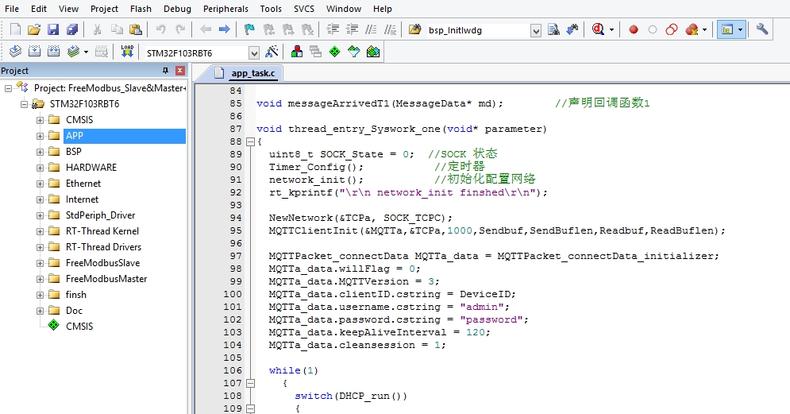Open Configuration with the wrench icon
790x414 pixels.
pos(762,29)
